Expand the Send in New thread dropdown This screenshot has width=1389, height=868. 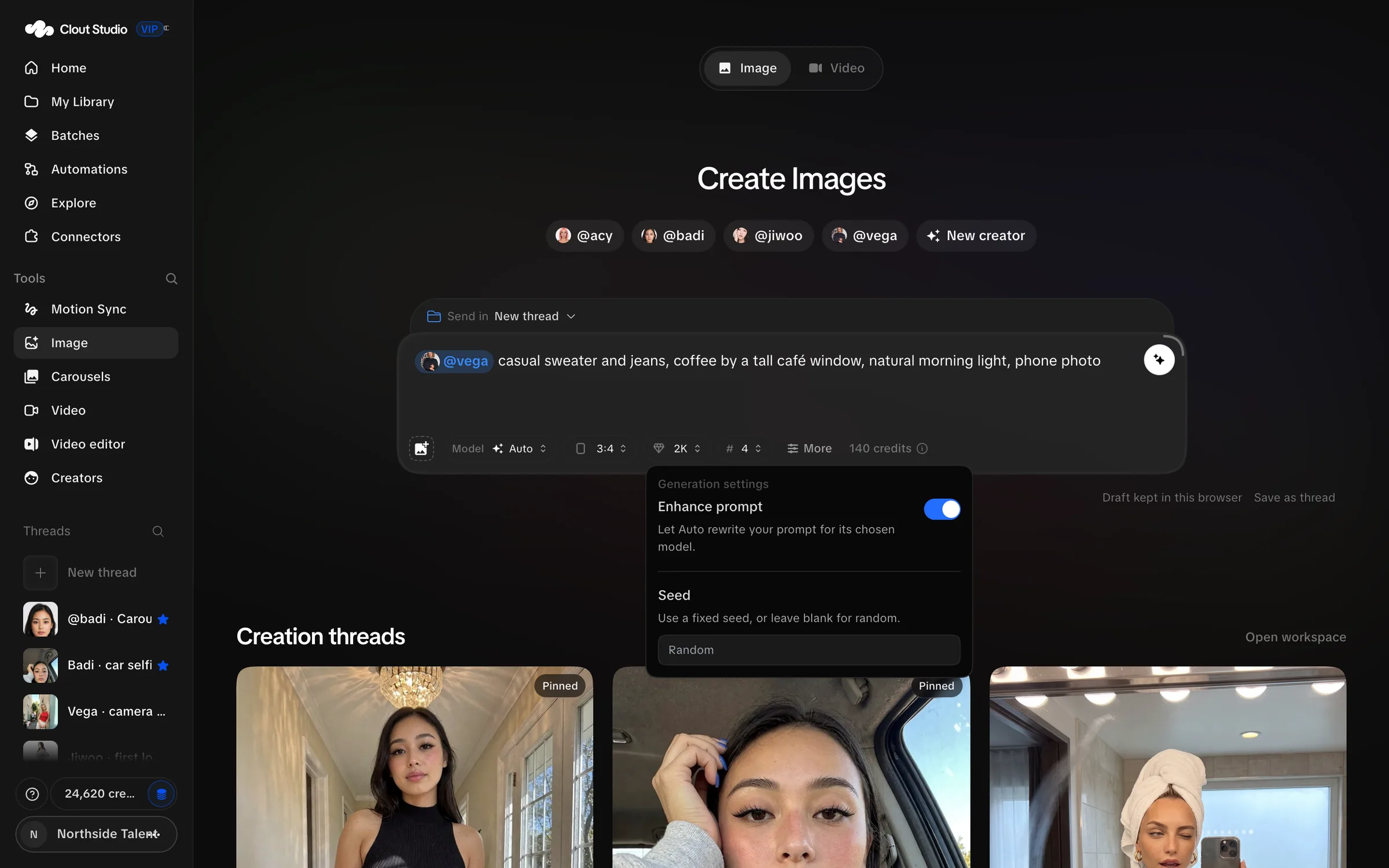(x=502, y=317)
